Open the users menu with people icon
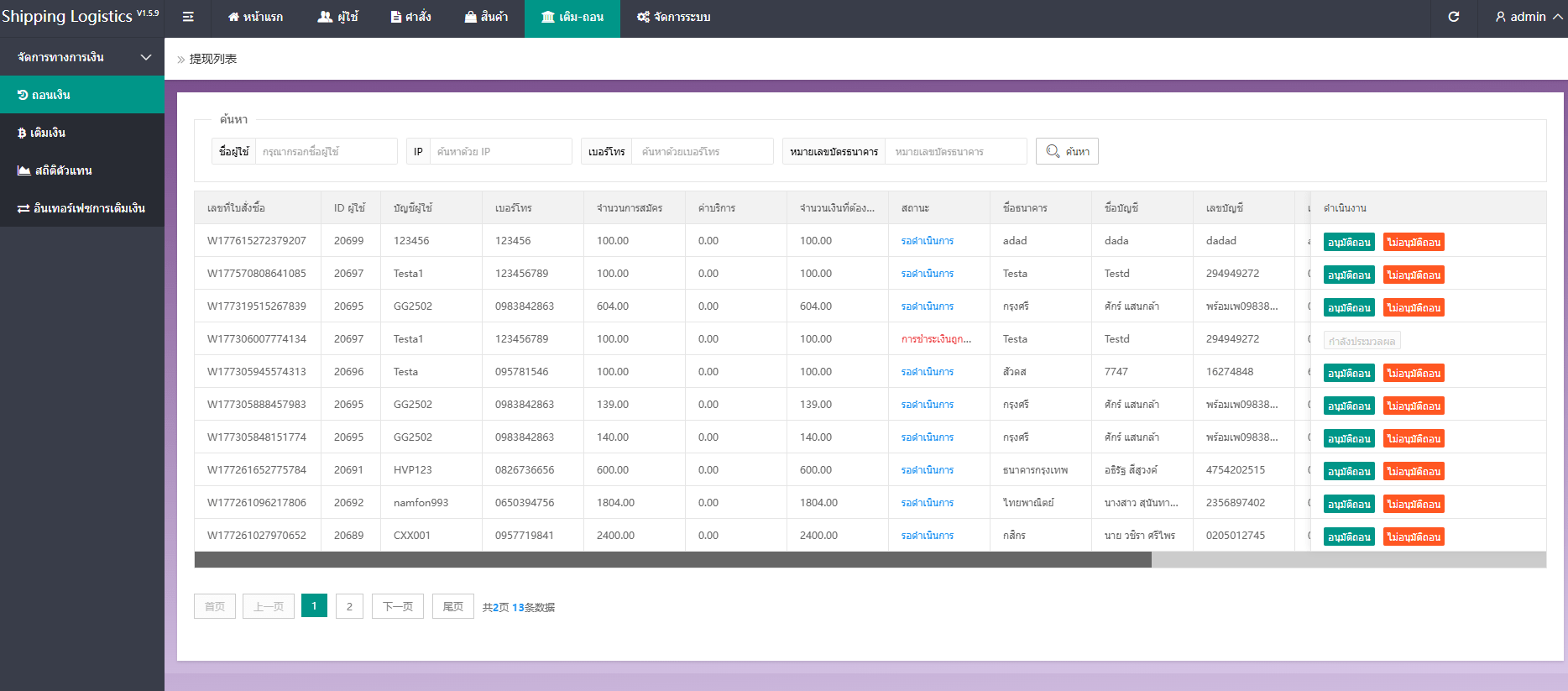 [x=338, y=17]
